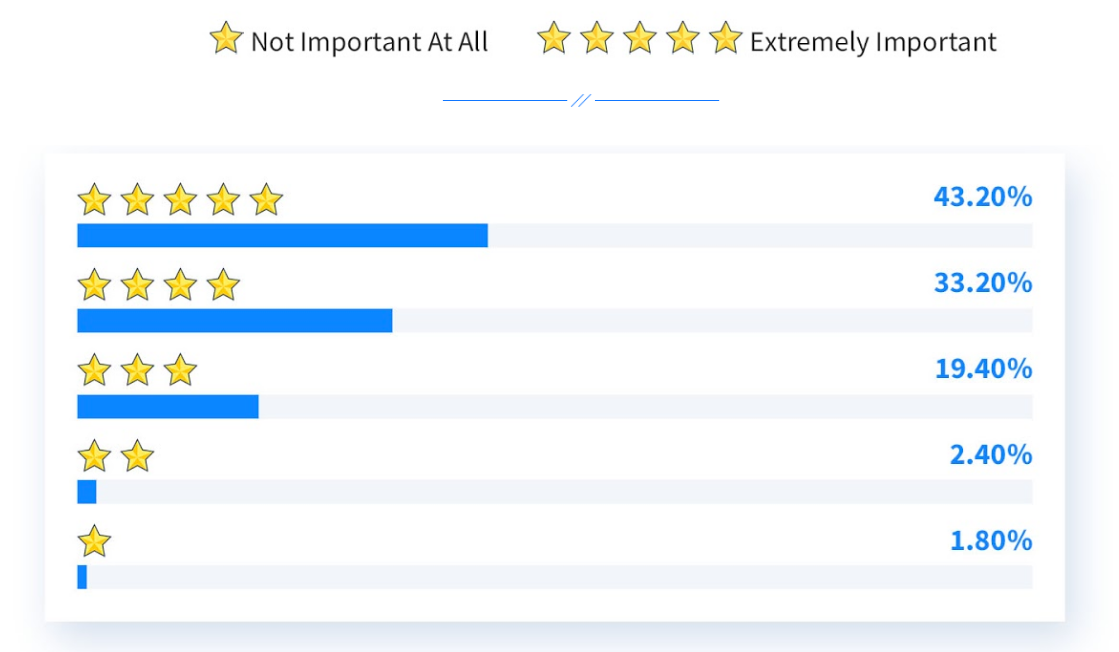Click the 33.20% percentage label
Image resolution: width=1119 pixels, height=652 pixels.
(983, 283)
